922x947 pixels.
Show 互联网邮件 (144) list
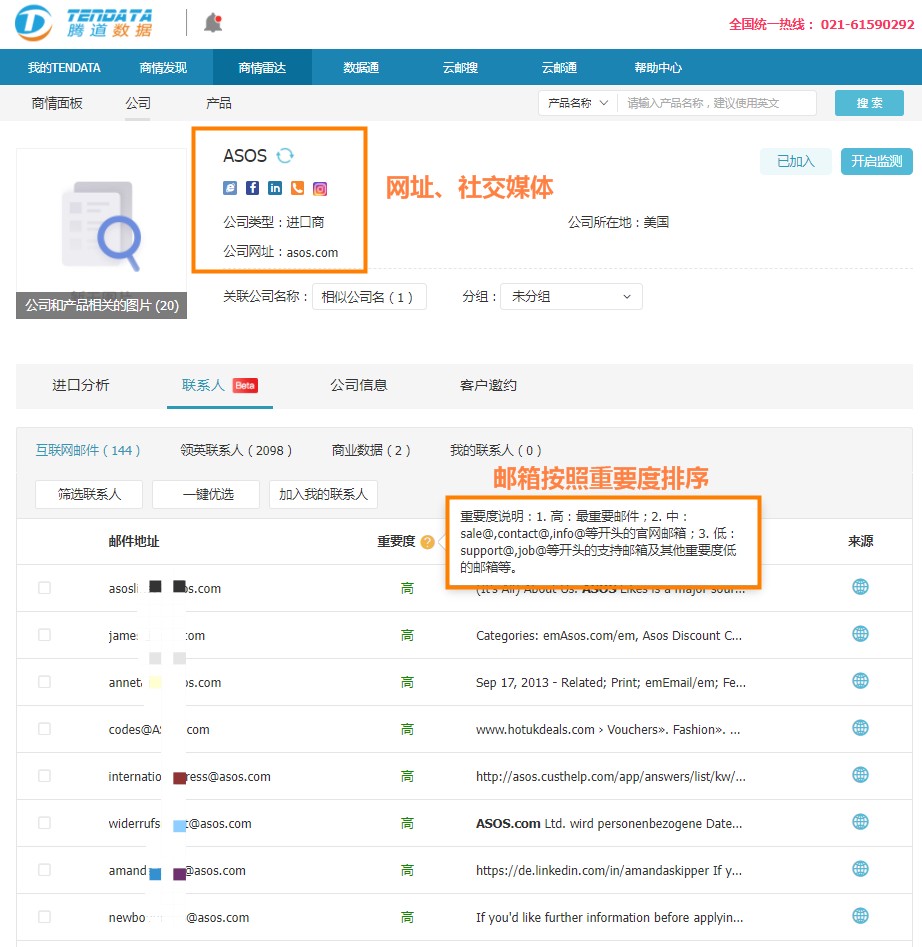(88, 451)
